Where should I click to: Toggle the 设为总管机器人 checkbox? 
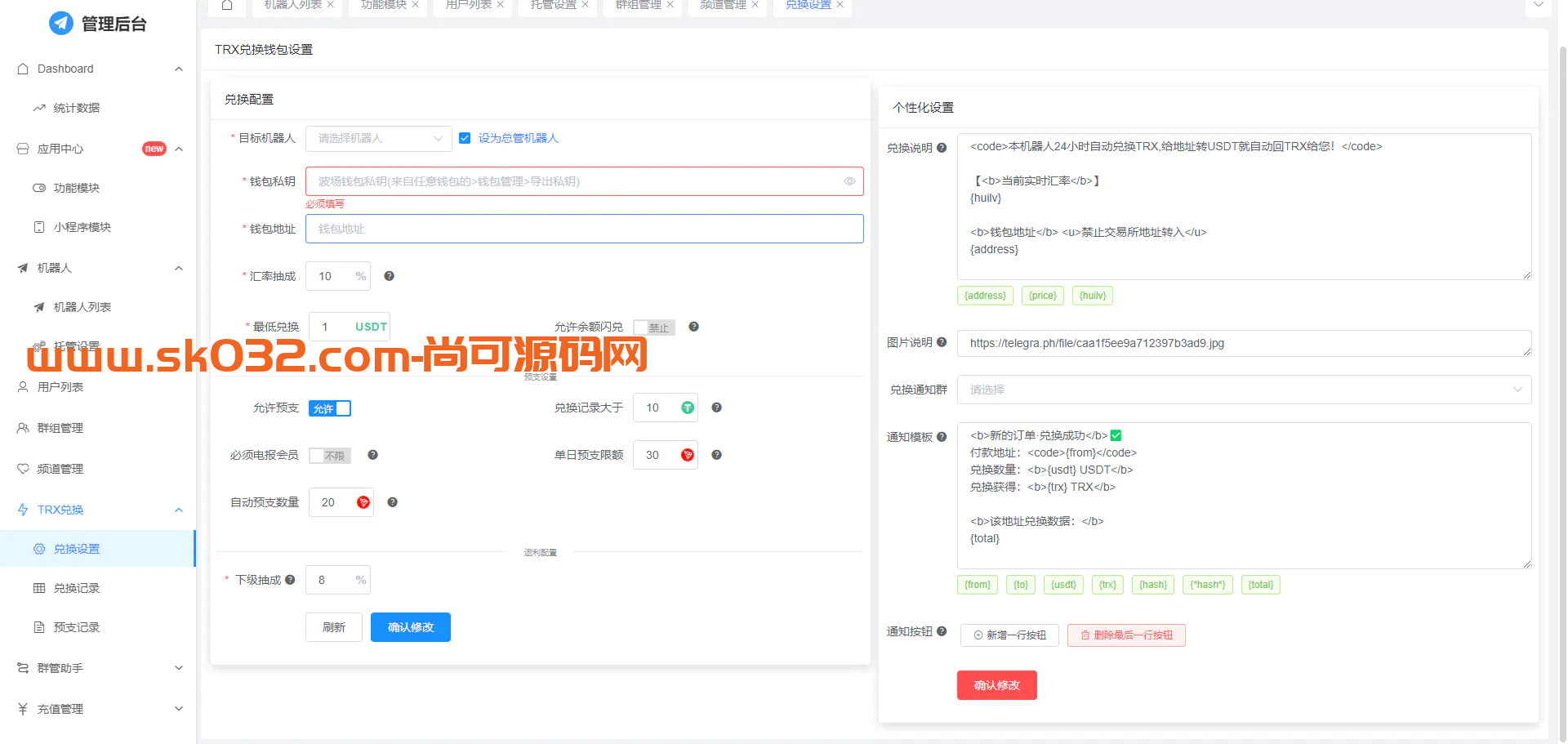(x=465, y=138)
